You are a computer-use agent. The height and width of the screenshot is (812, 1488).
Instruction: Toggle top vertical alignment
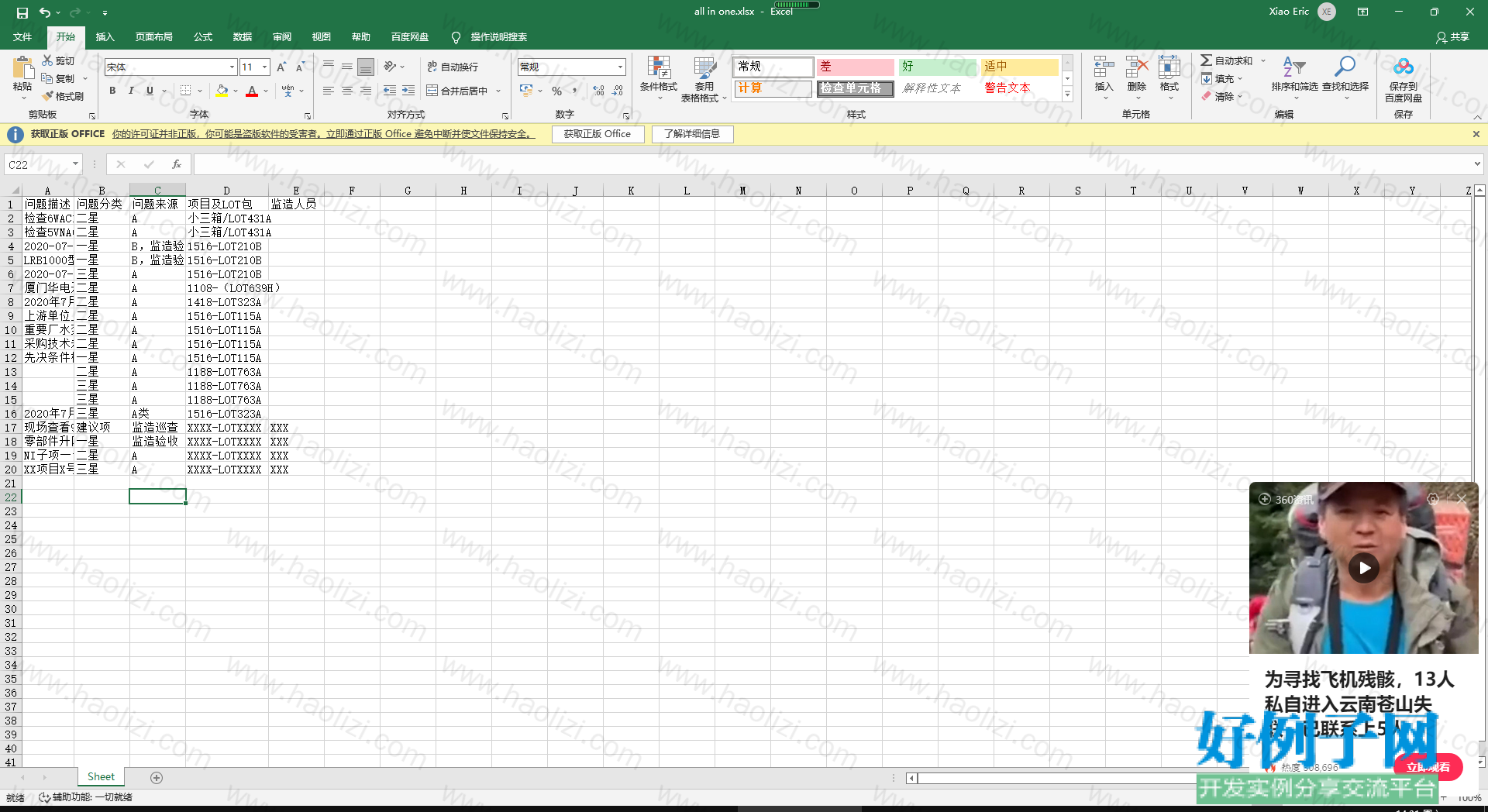click(x=329, y=67)
